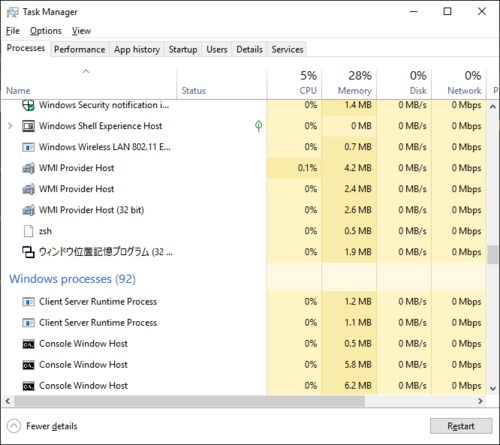Select the Windows Wireless LAN 802.11 row name
The image size is (500, 445).
(105, 147)
